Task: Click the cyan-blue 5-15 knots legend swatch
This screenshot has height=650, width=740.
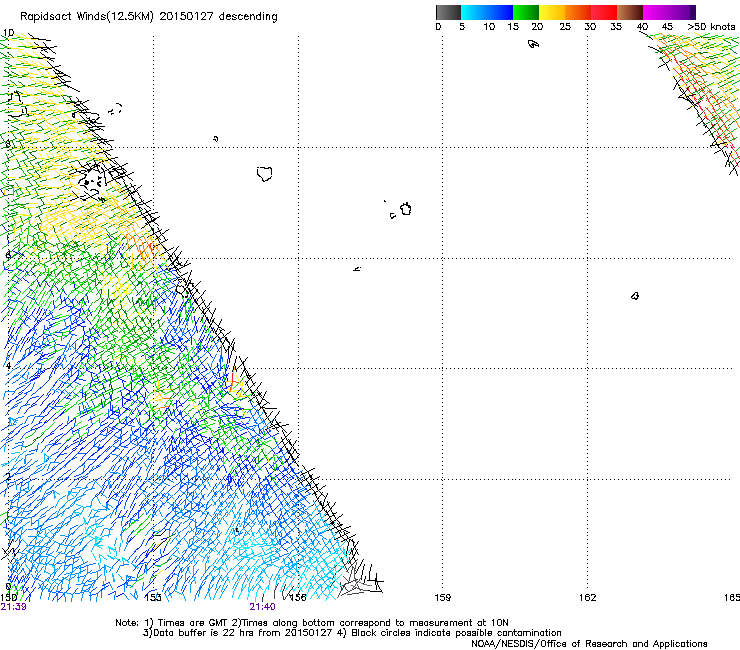Action: 487,12
